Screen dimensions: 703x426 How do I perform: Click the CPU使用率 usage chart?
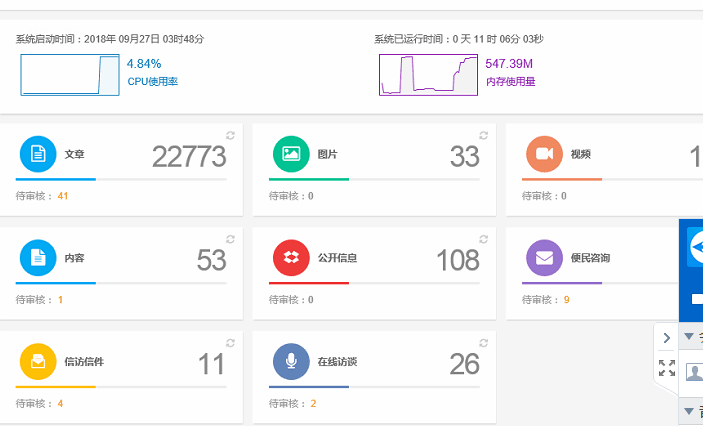click(70, 74)
